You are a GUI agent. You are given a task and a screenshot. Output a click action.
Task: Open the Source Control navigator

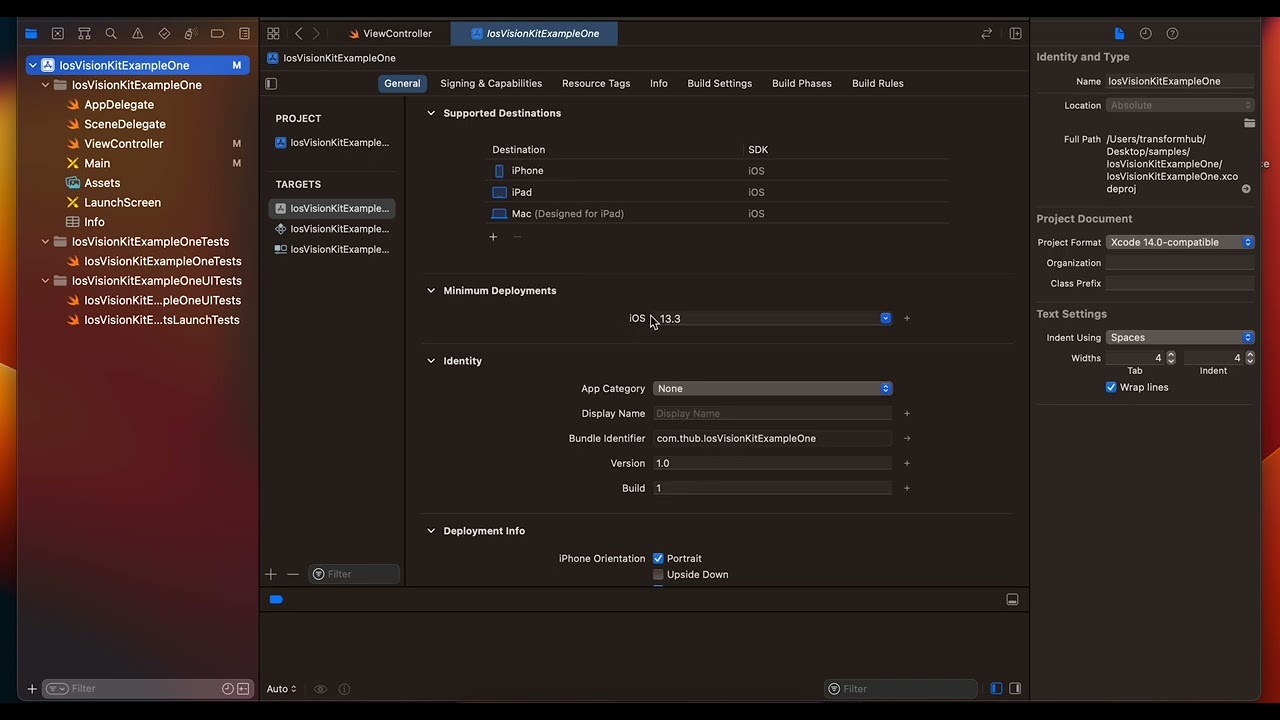pos(58,33)
